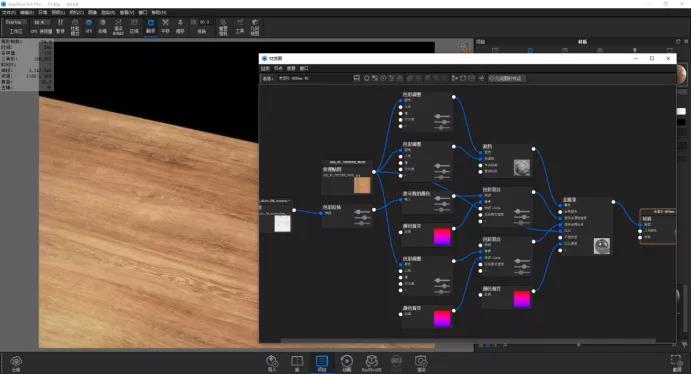Screen dimensions: 692x374
Task: Open the File menu in main menu bar
Action: [x=8, y=12]
